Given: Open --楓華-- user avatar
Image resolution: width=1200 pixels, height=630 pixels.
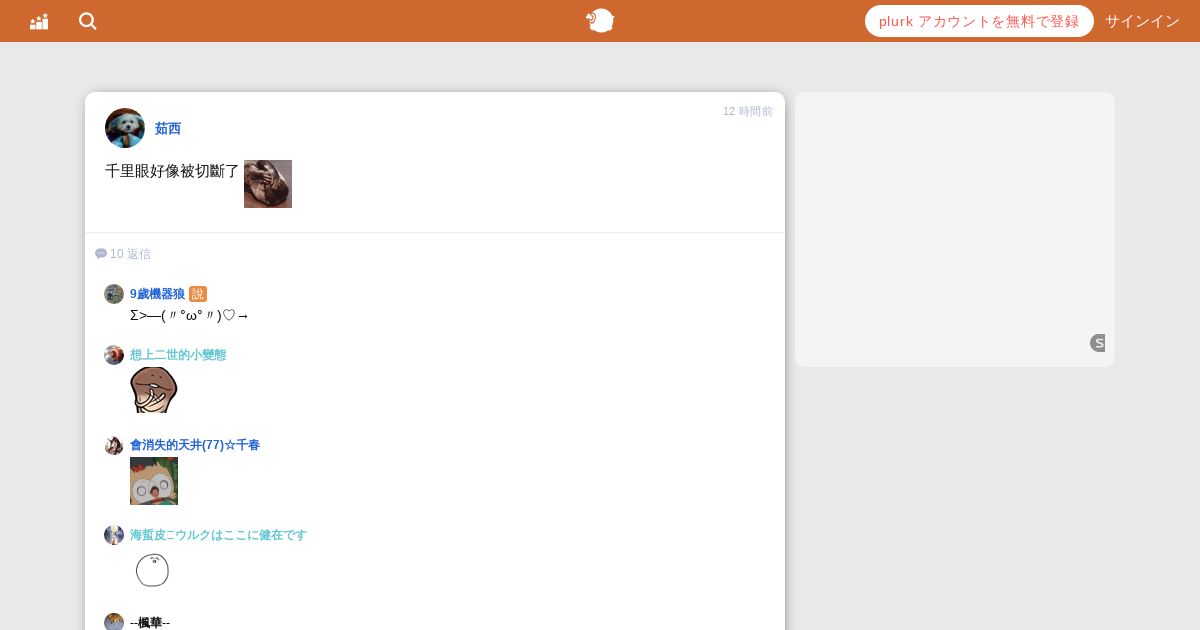Looking at the screenshot, I should (114, 622).
